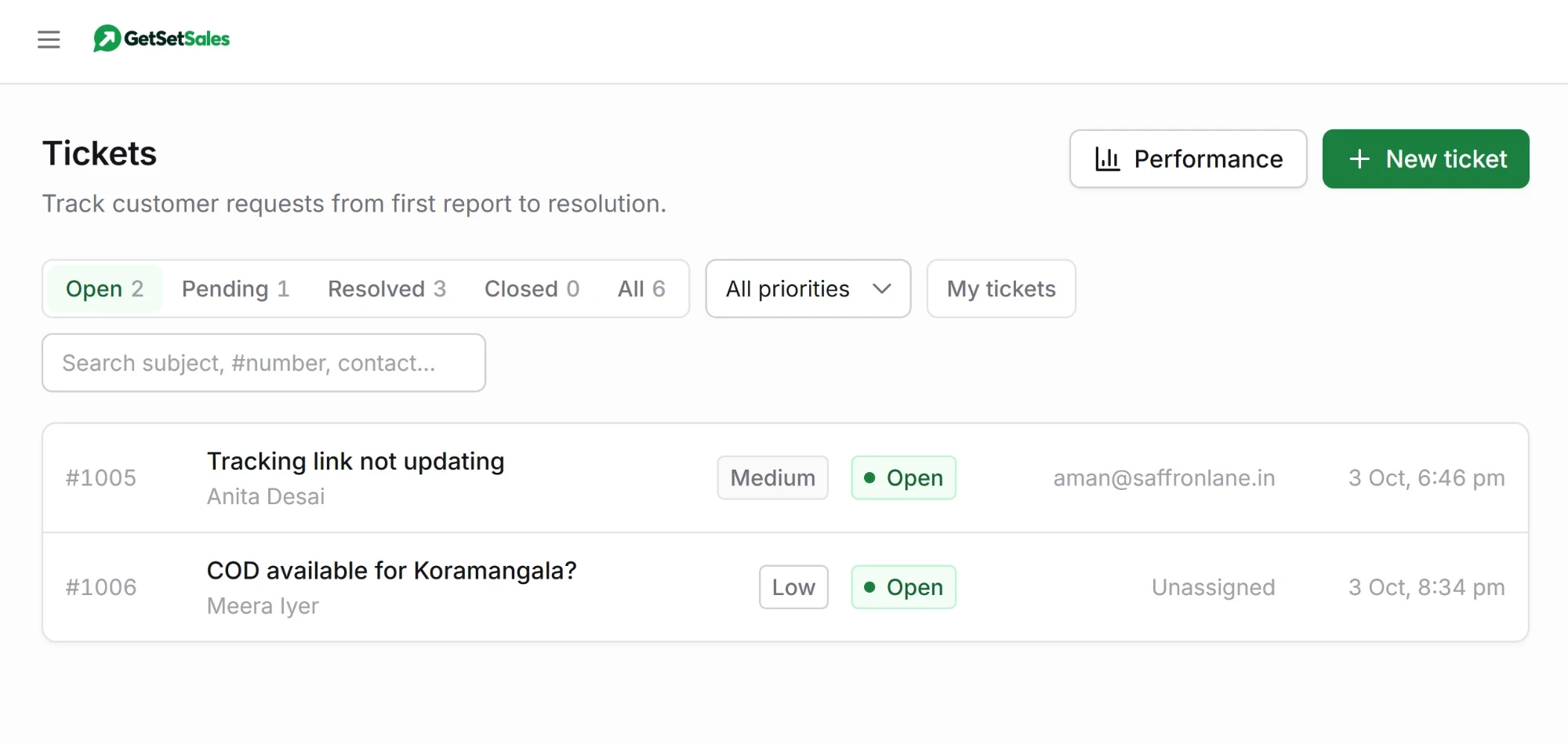
Task: Click Open status badge on ticket #1005
Action: click(x=904, y=477)
